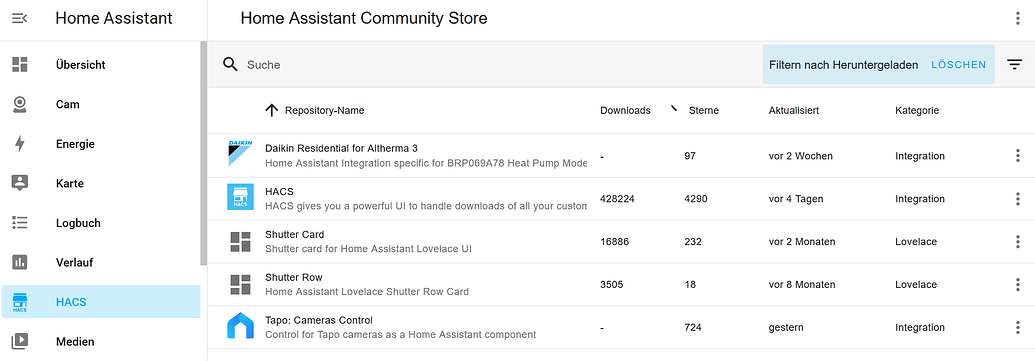
Task: Click 'vor 8 Monaten' updated cell
Action: 802,284
